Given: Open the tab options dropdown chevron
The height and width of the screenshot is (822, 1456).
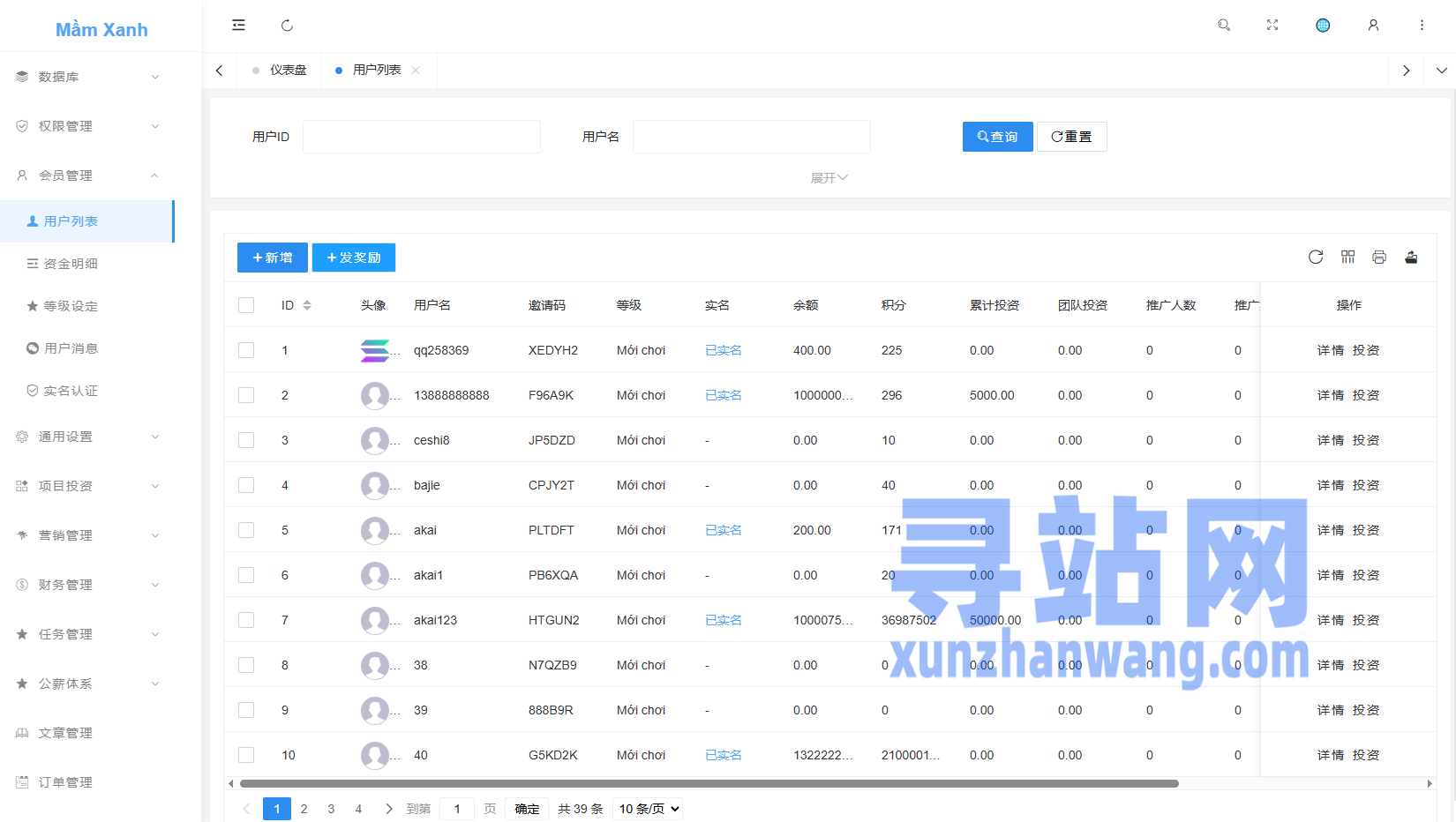Looking at the screenshot, I should 1441,71.
